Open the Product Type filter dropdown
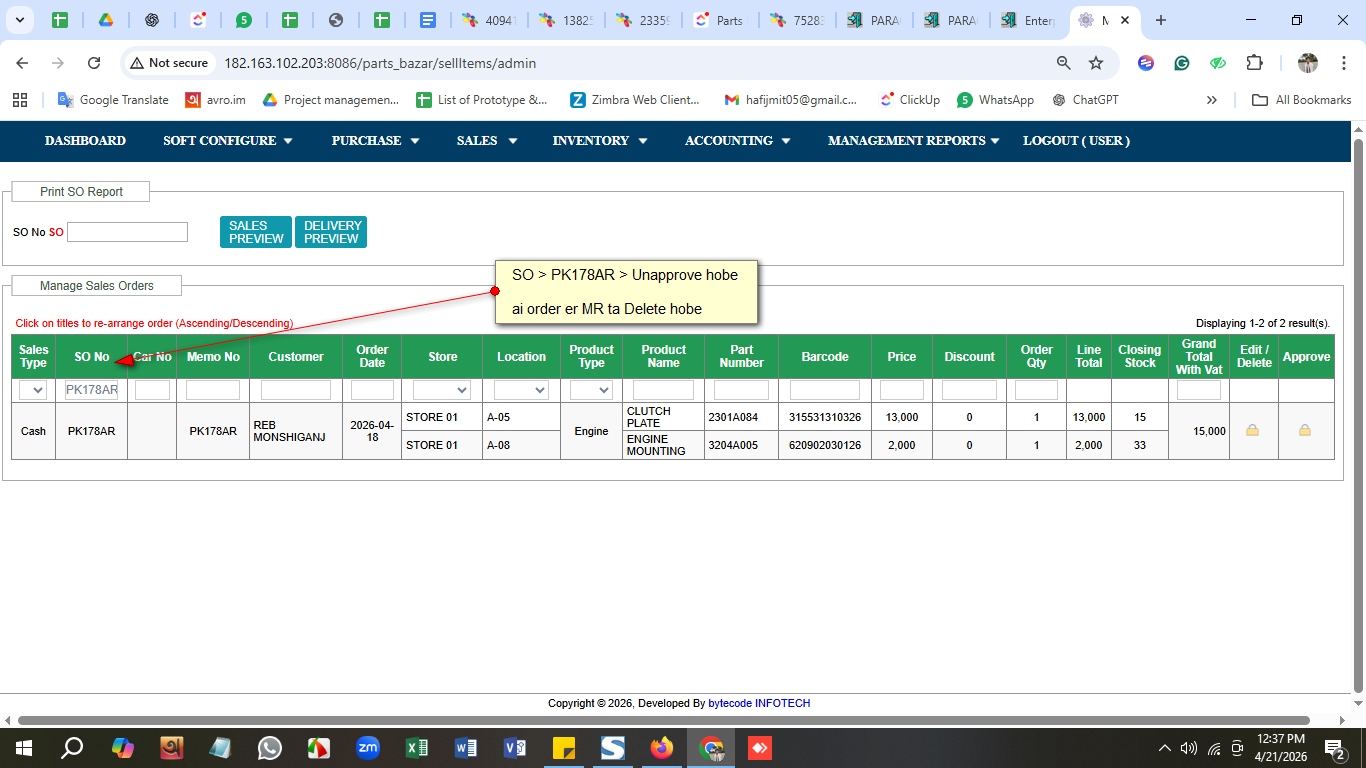 click(591, 390)
